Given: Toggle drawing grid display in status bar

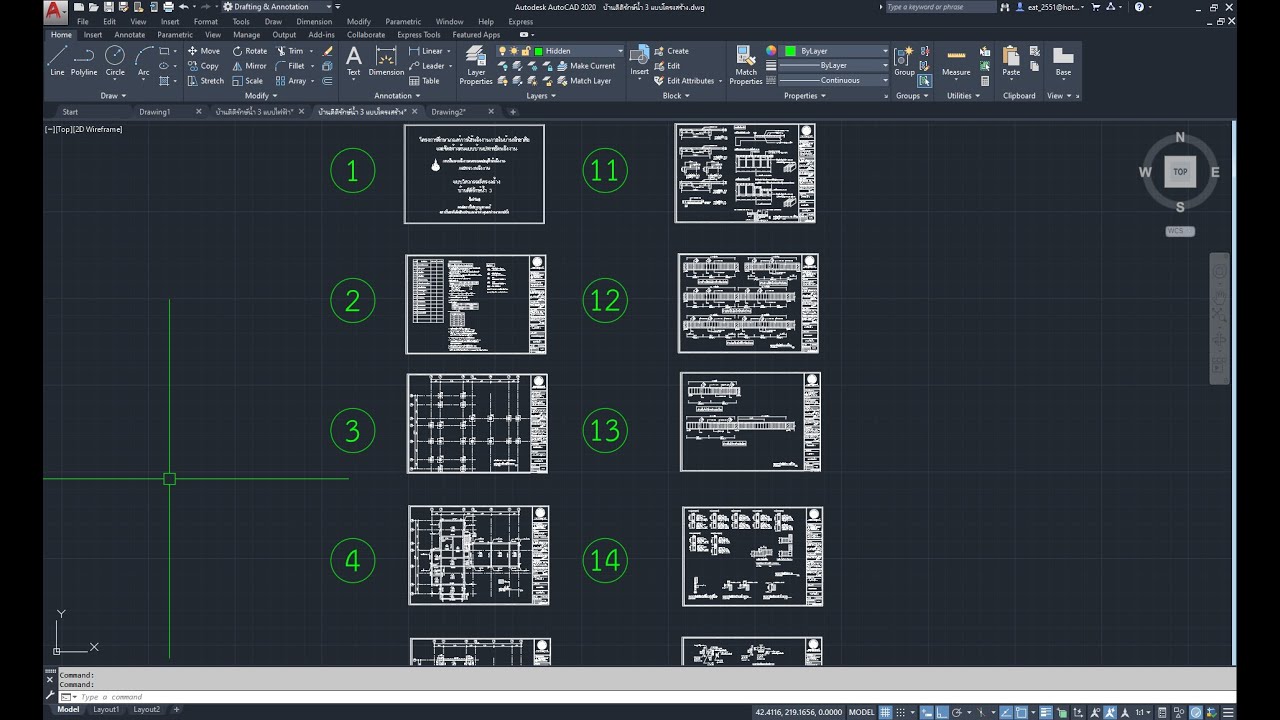Looking at the screenshot, I should tap(885, 712).
